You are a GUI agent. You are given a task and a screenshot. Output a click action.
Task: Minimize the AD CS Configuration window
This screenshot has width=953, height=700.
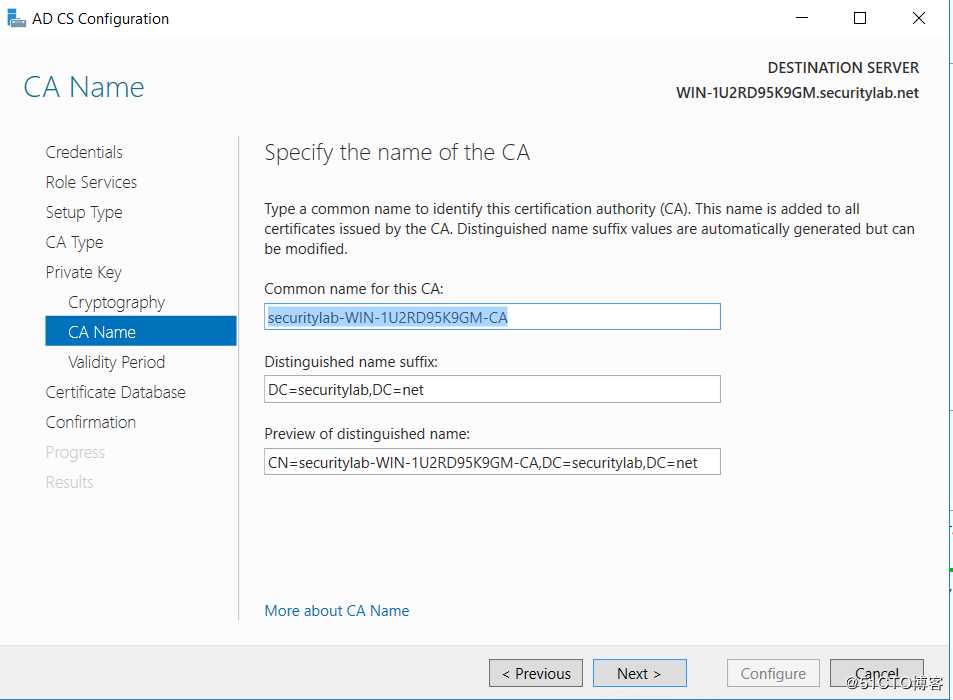802,18
